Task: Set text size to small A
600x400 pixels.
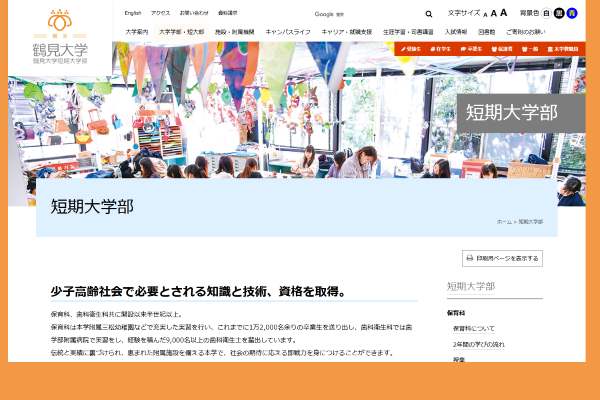Action: [485, 15]
